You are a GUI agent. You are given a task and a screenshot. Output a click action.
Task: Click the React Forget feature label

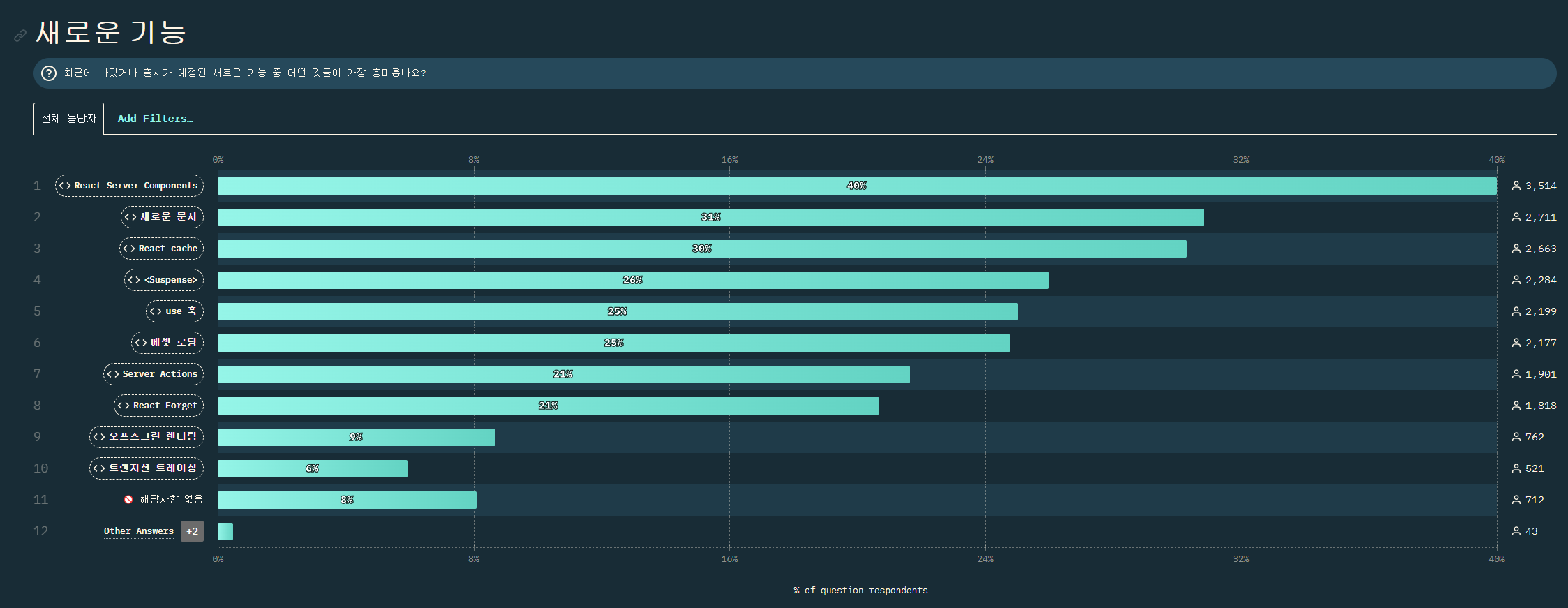pyautogui.click(x=158, y=406)
